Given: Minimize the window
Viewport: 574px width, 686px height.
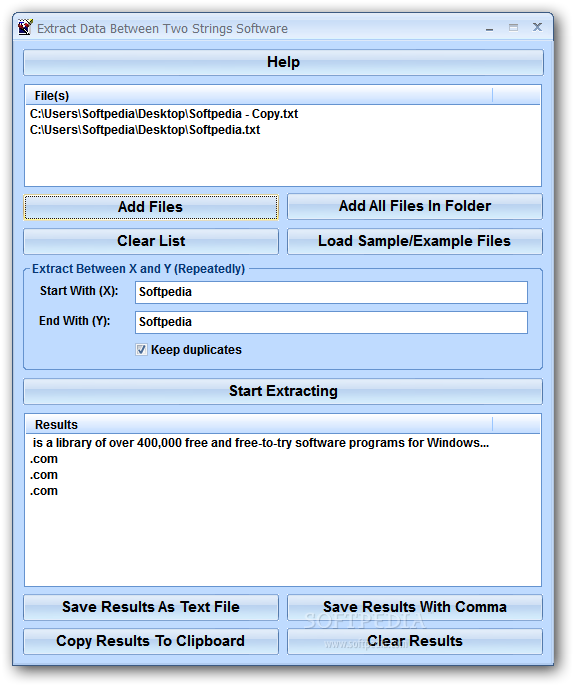Looking at the screenshot, I should pyautogui.click(x=490, y=28).
